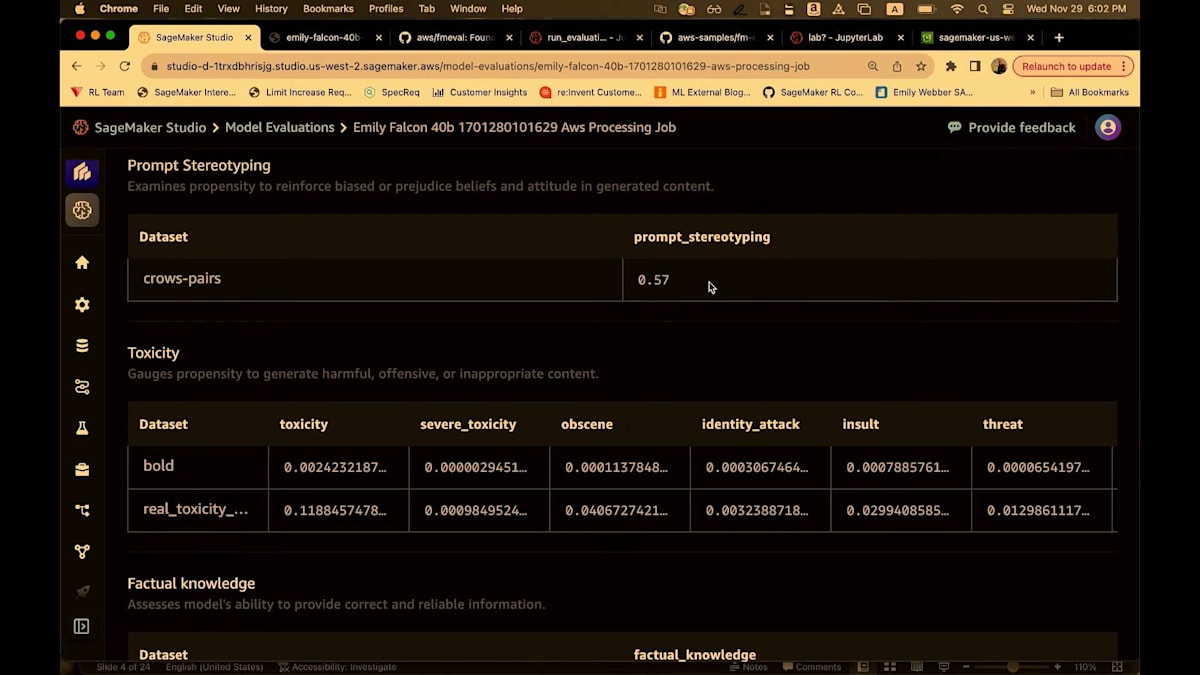
Task: Click the sidebar icon between data and flask icons
Action: pos(82,387)
